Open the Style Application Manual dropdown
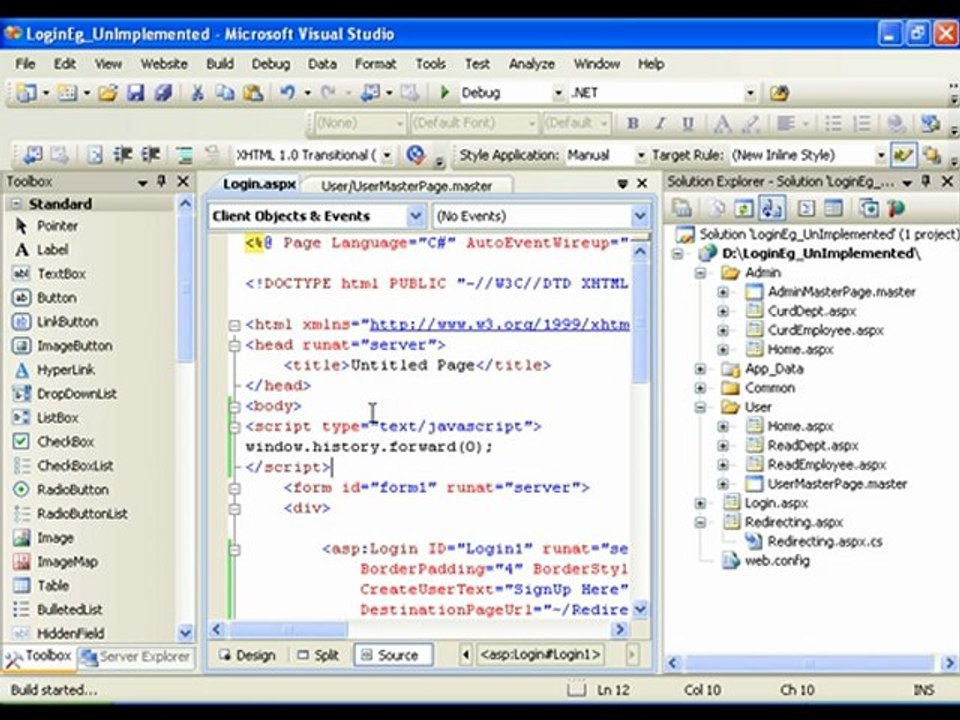Viewport: 960px width, 720px height. (x=640, y=156)
